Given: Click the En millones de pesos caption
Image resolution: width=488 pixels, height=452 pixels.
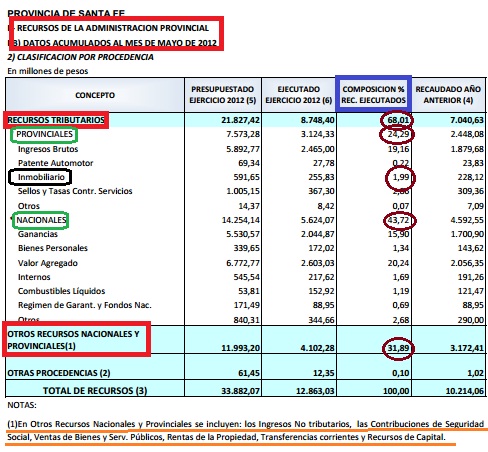Looking at the screenshot, I should click(x=48, y=71).
